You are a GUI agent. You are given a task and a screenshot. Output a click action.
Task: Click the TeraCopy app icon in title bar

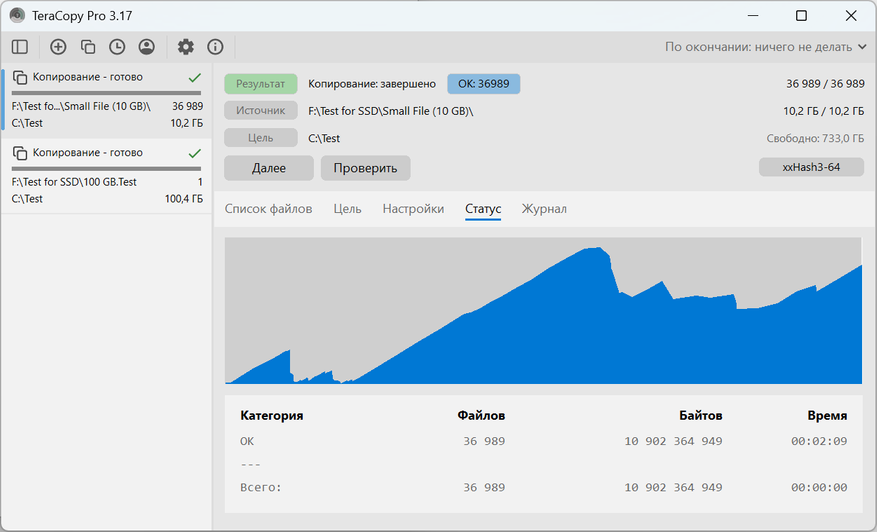[x=18, y=16]
